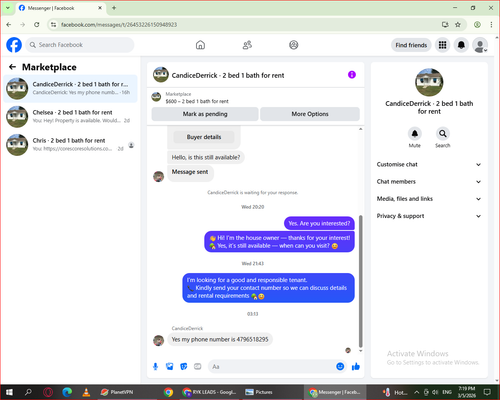This screenshot has width=500, height=400.
Task: Search in conversation magnifier icon
Action: pos(443,134)
